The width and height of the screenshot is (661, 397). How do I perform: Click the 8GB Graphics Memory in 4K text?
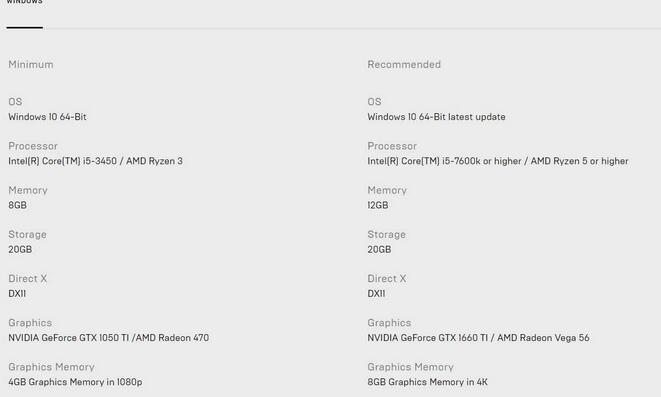tap(427, 382)
